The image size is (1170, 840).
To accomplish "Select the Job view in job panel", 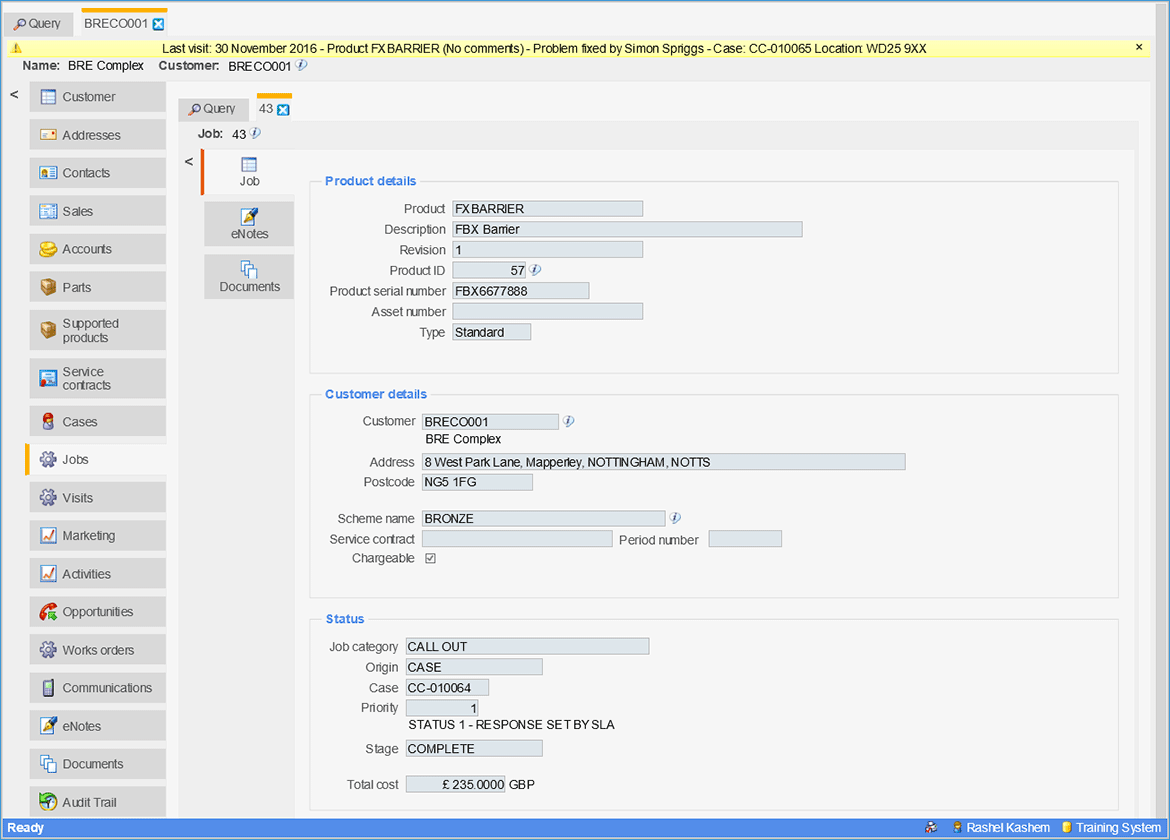I will tap(249, 172).
